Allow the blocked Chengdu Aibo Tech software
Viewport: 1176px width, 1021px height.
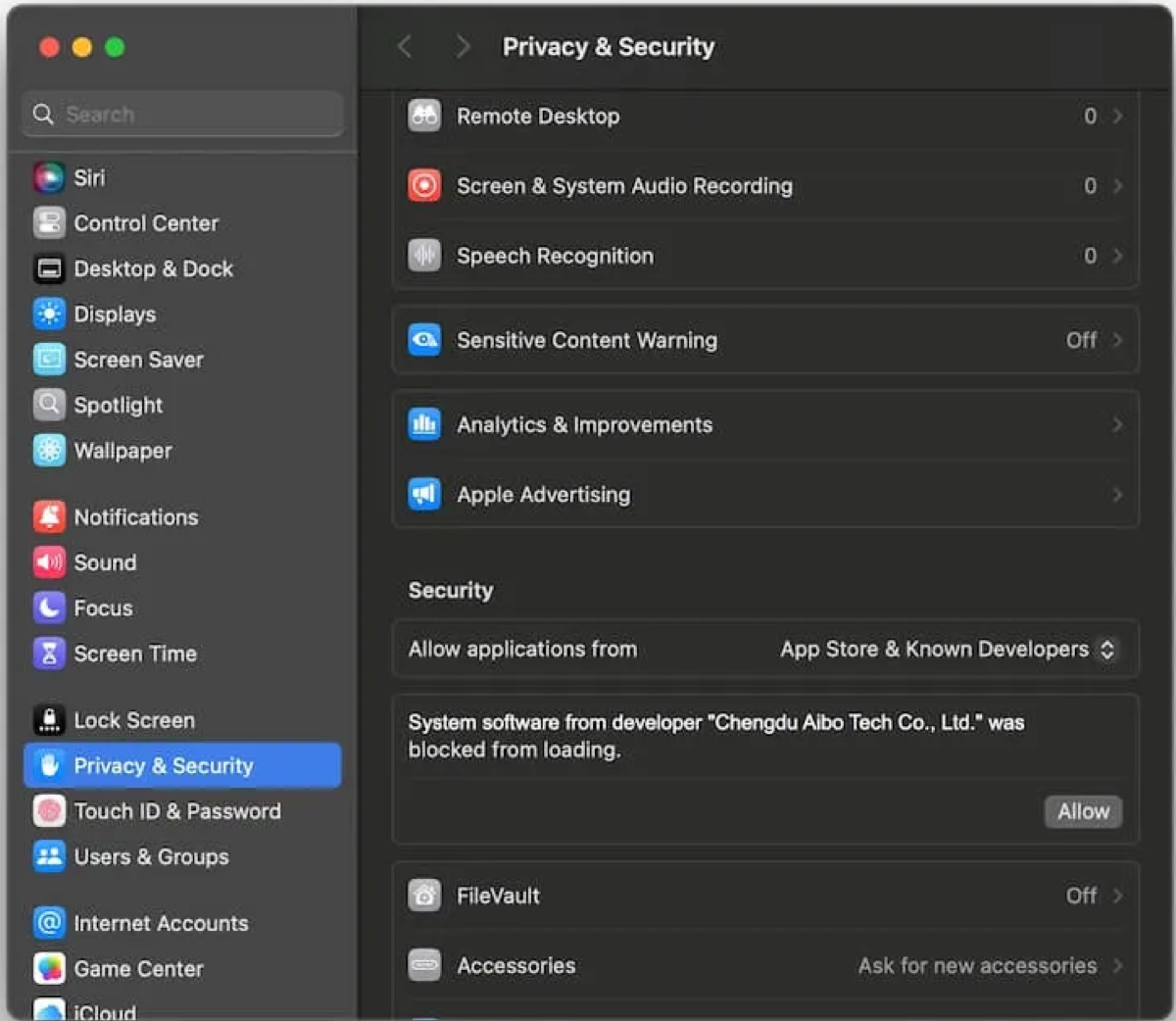[1083, 811]
